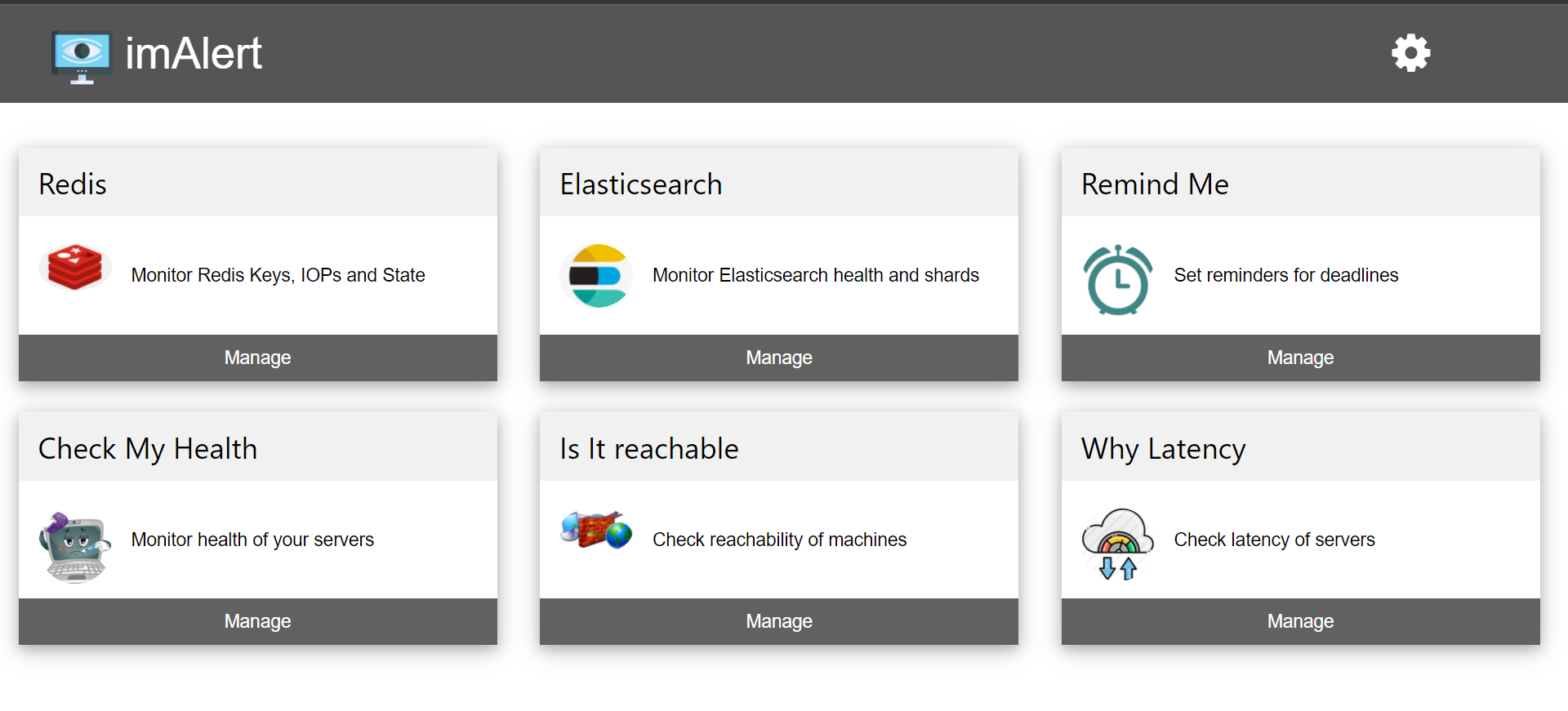The width and height of the screenshot is (1568, 711).
Task: Click the Redis card heading
Action: click(x=73, y=184)
